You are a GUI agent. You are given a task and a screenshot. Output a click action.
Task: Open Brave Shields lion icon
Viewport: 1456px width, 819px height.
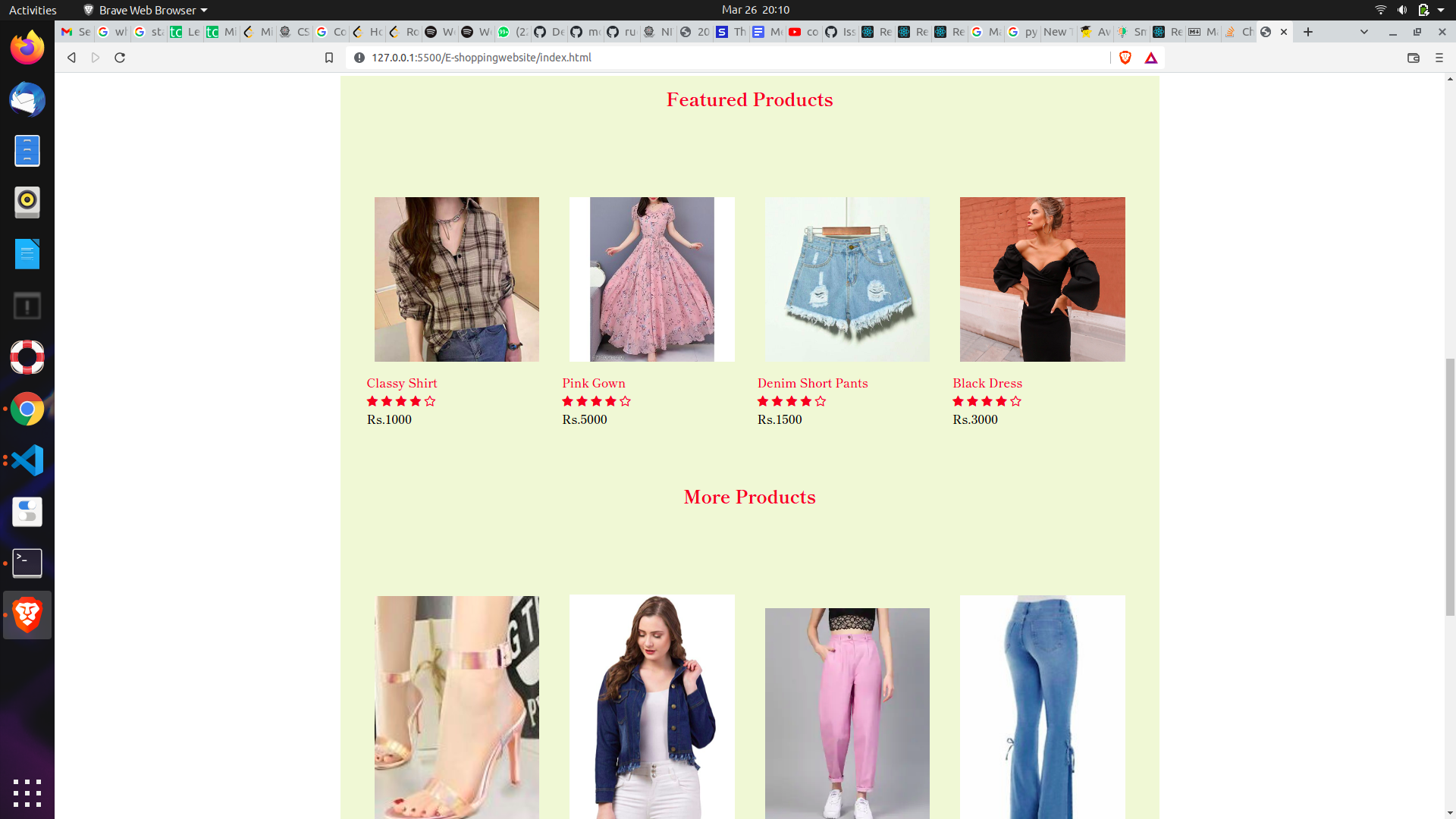(1125, 58)
